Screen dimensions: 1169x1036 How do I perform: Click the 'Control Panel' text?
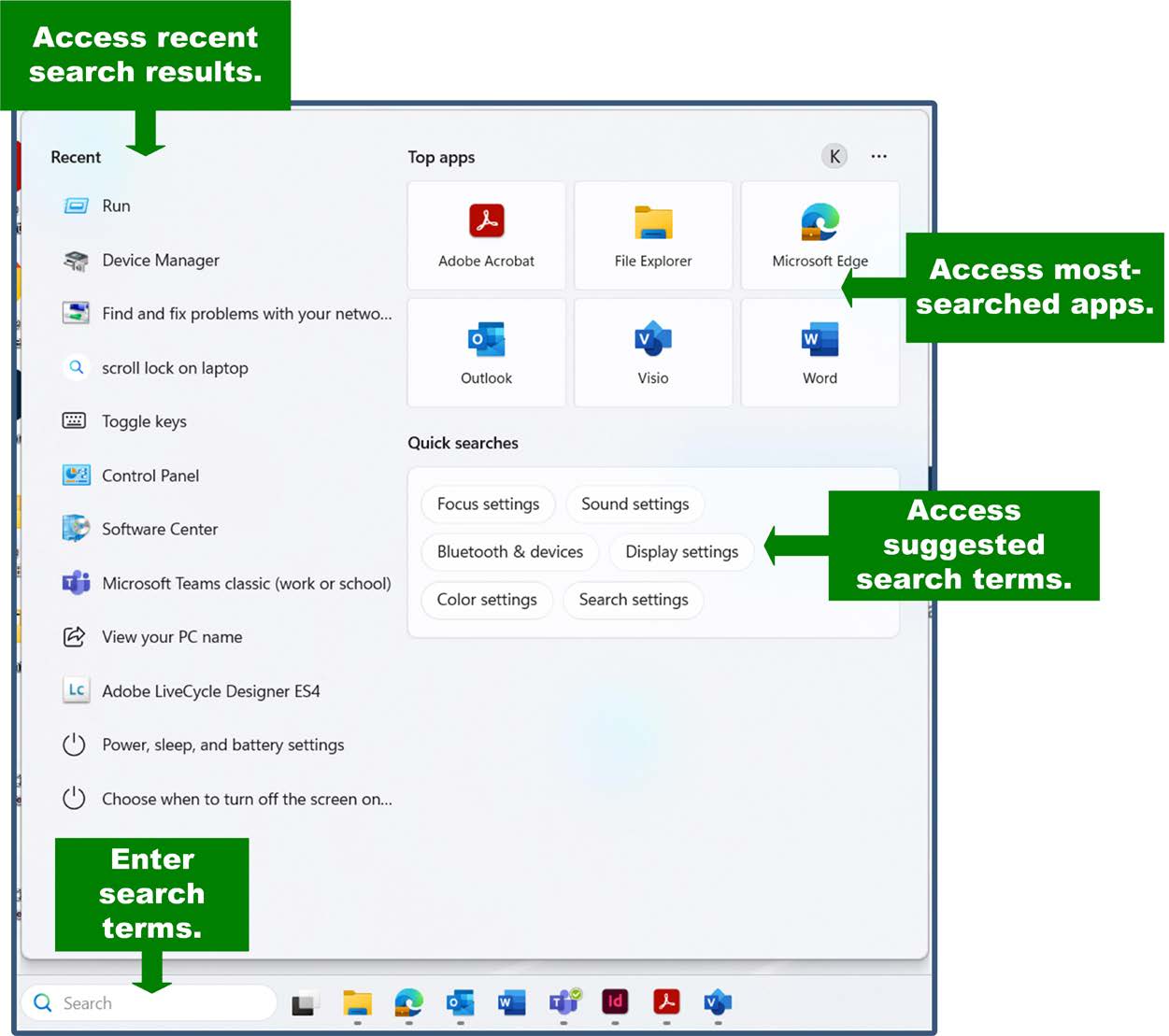(150, 475)
